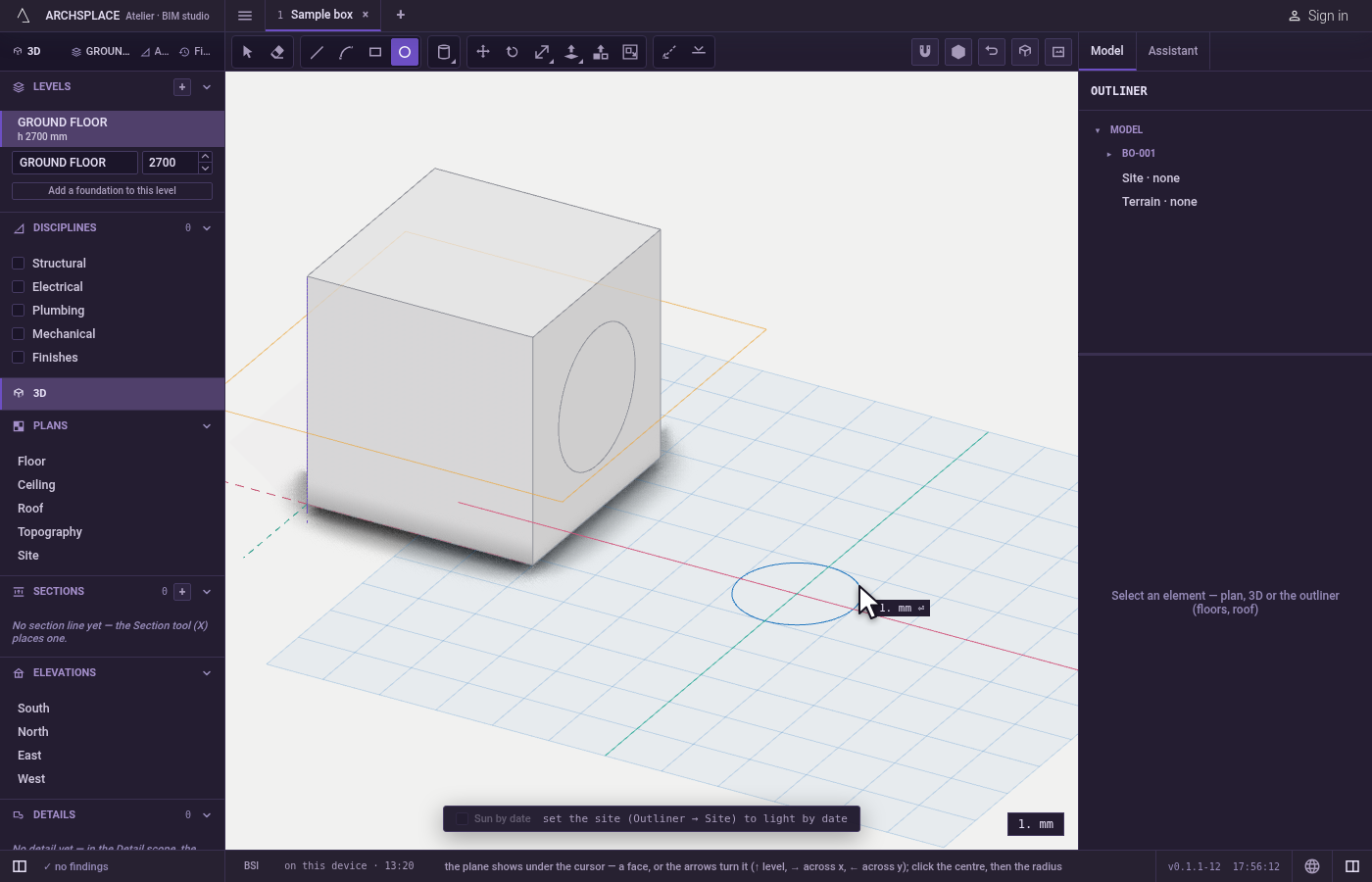Enable the Structural discipline checkbox
Viewport: 1372px width, 882px height.
(x=18, y=264)
